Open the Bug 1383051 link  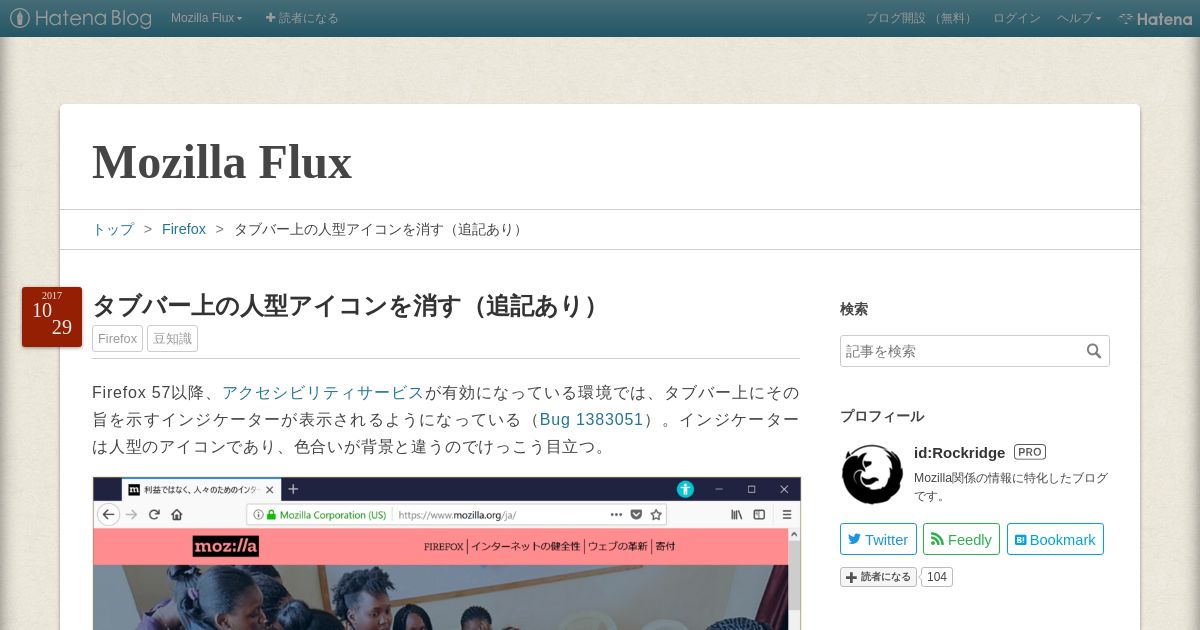(x=591, y=419)
